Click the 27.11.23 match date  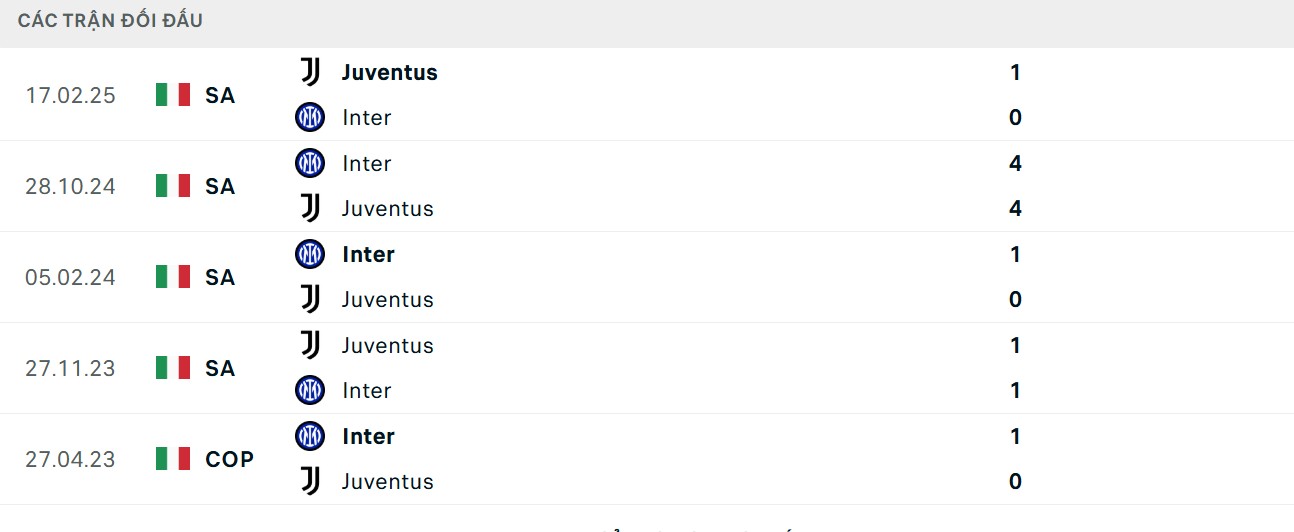[70, 368]
